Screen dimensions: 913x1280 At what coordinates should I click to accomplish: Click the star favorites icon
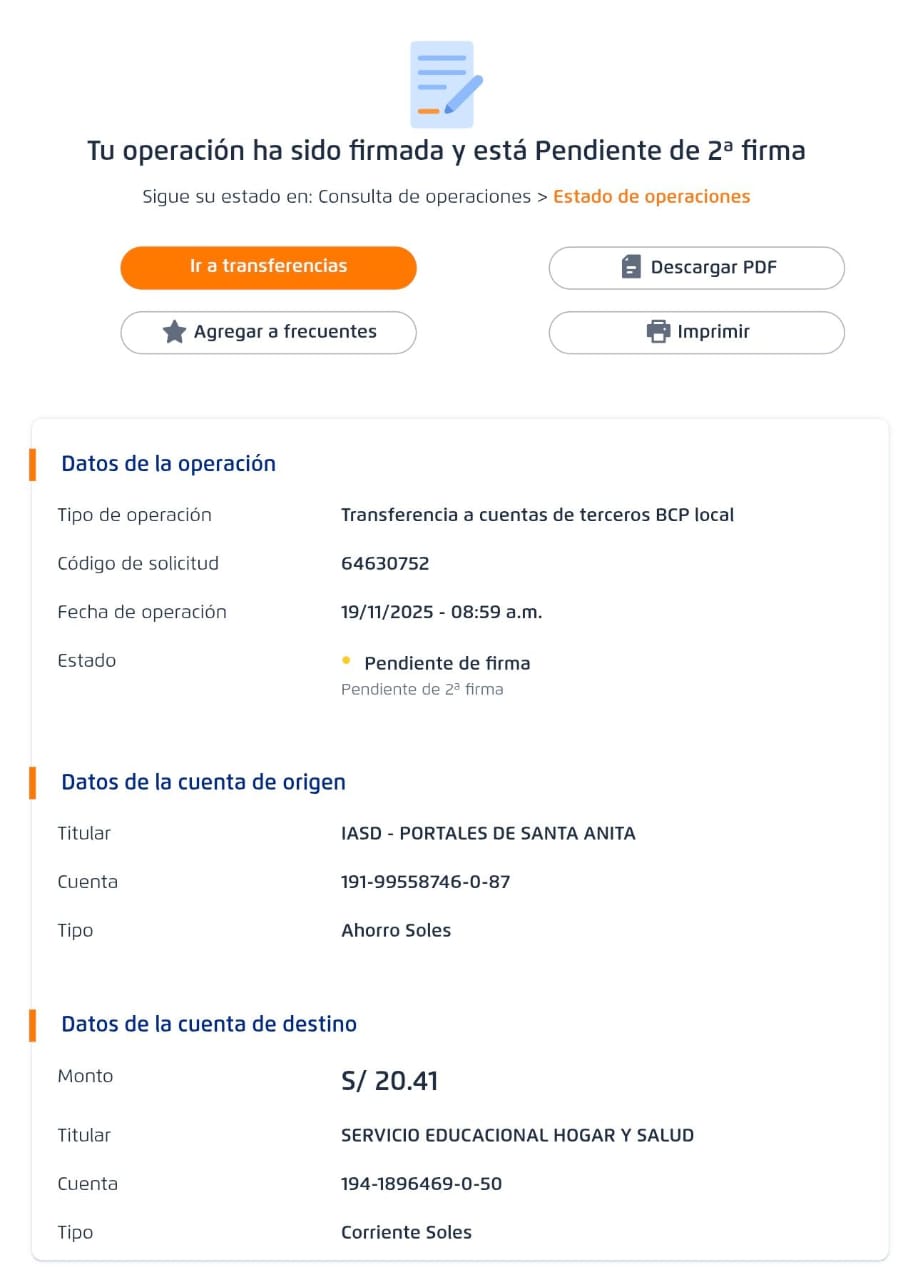pyautogui.click(x=174, y=332)
